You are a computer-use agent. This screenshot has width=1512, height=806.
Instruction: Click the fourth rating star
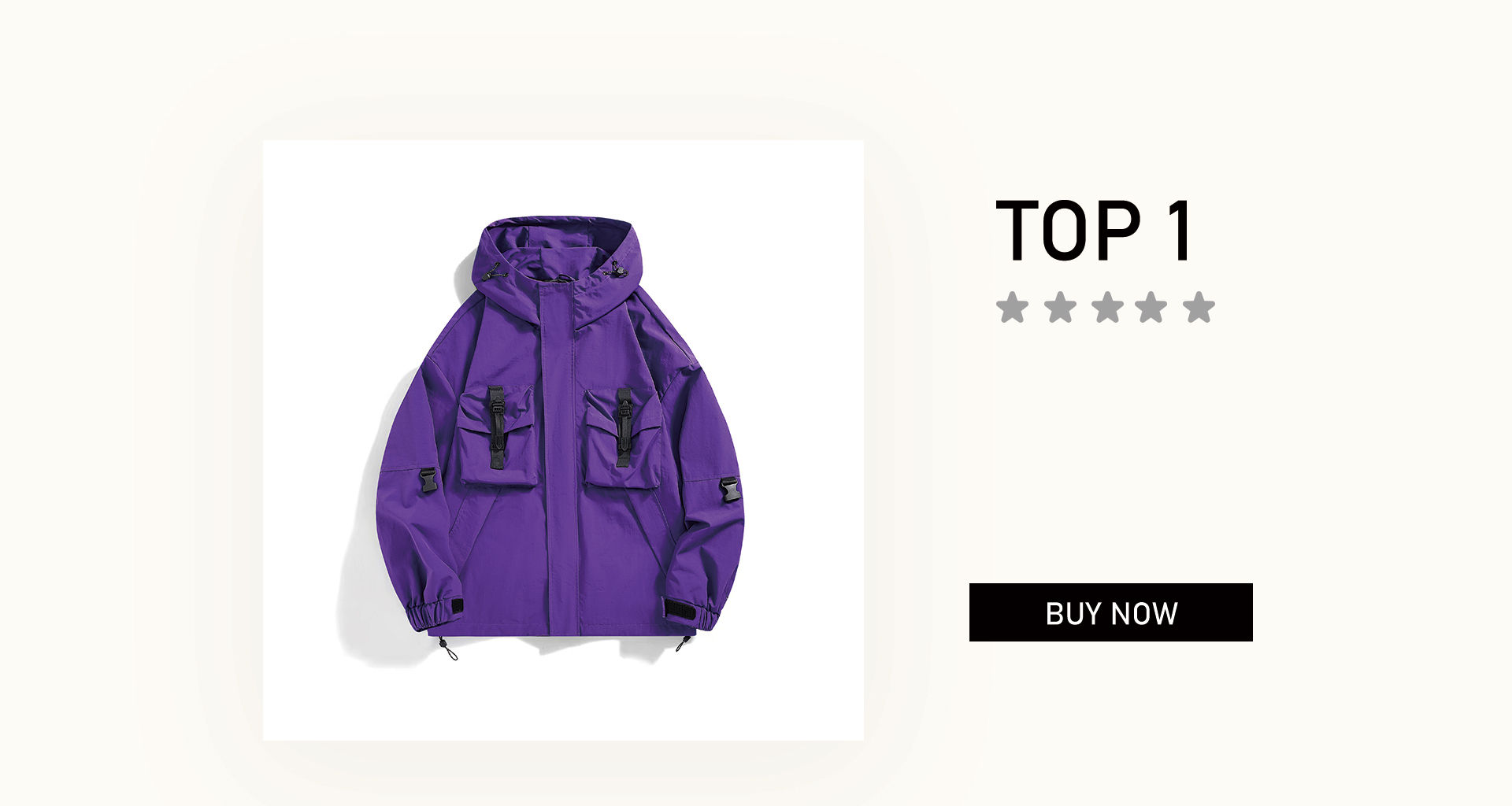click(1151, 307)
